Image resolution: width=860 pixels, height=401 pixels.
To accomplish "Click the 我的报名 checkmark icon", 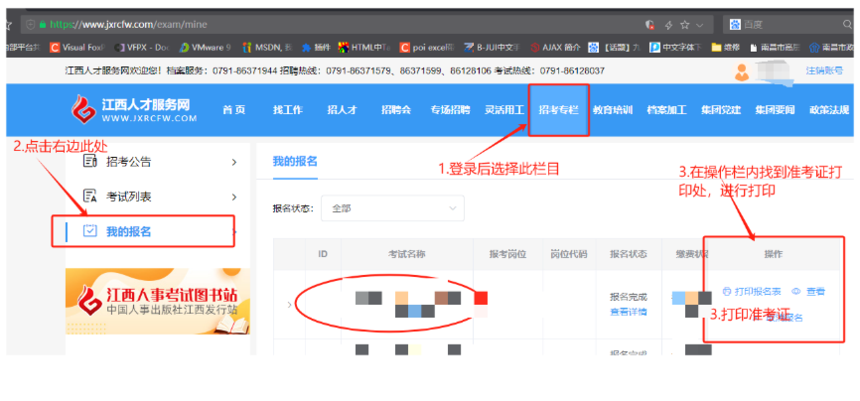I will pyautogui.click(x=90, y=232).
